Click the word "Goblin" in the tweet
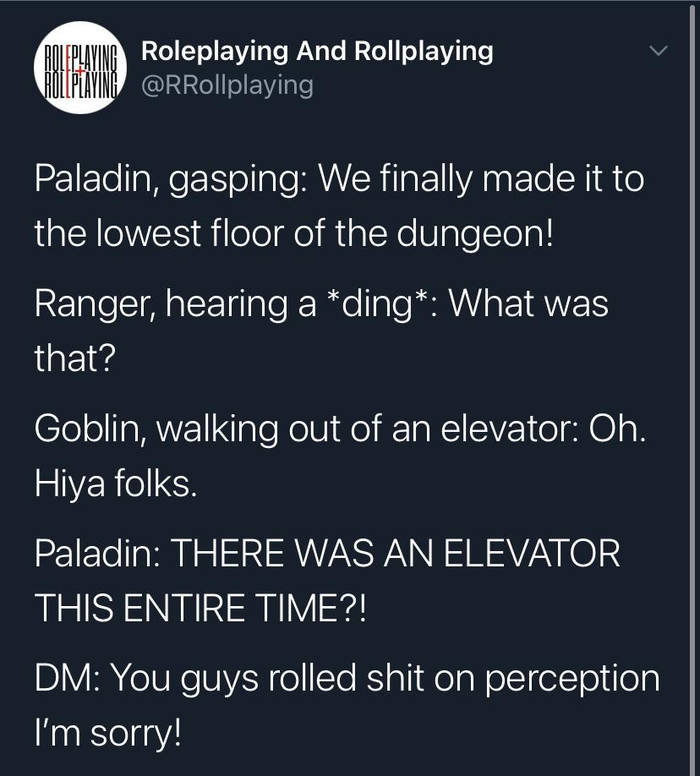This screenshot has height=776, width=700. tap(84, 428)
